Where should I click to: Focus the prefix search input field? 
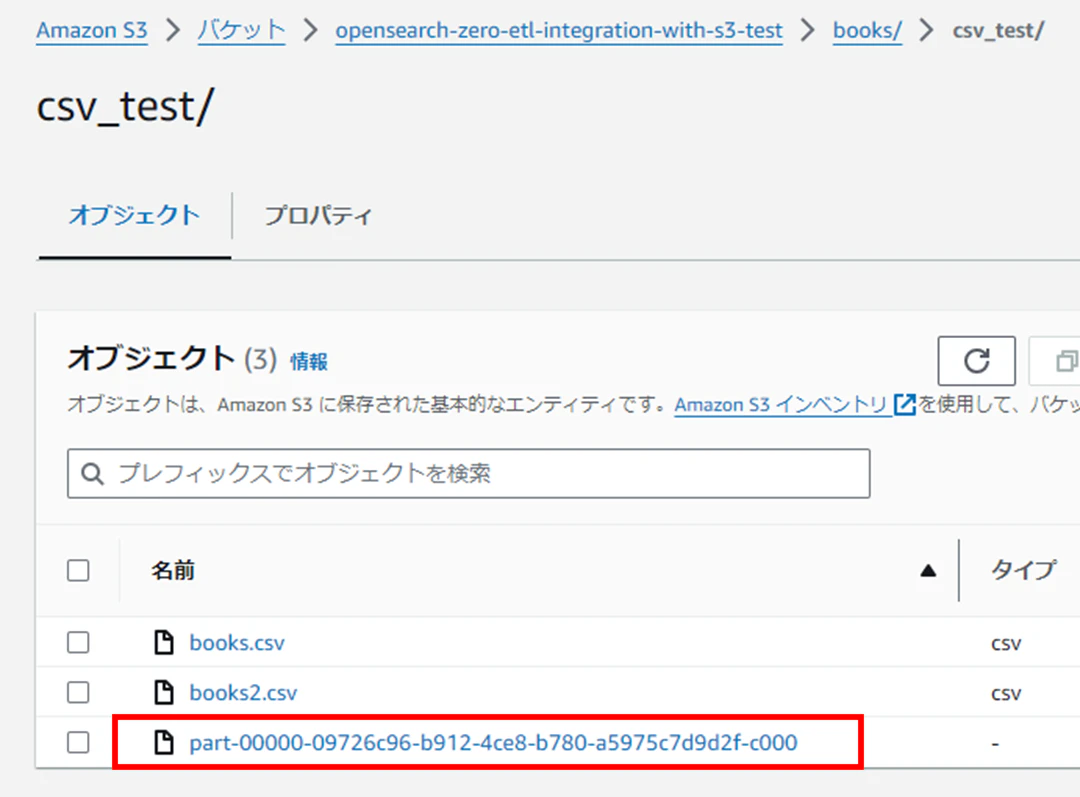(468, 473)
